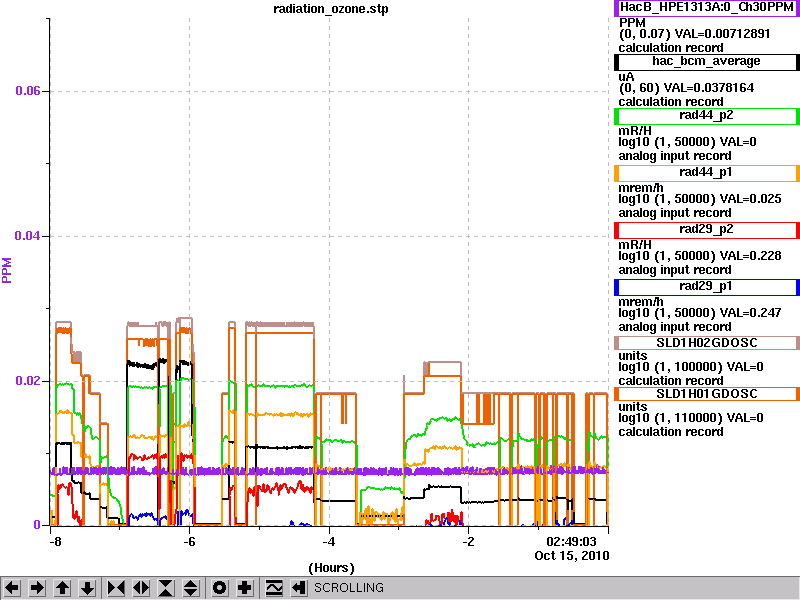This screenshot has height=600, width=800.
Task: Select the rad44_p2 green curve legend
Action: click(707, 116)
